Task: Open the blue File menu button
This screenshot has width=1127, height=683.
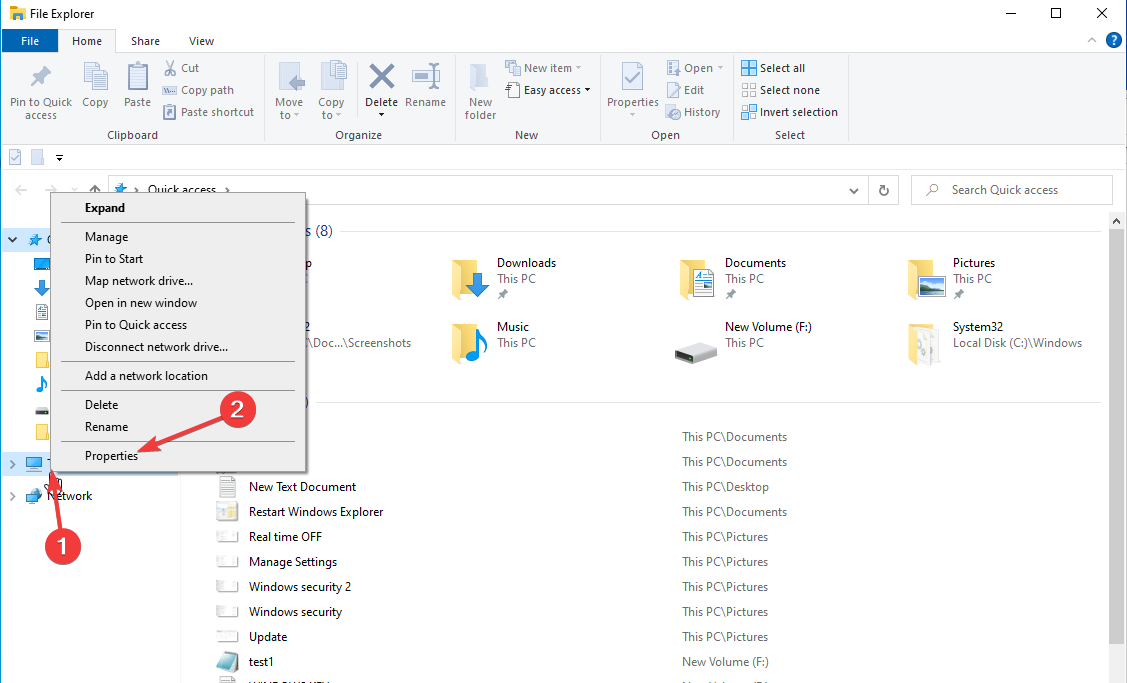Action: click(30, 41)
